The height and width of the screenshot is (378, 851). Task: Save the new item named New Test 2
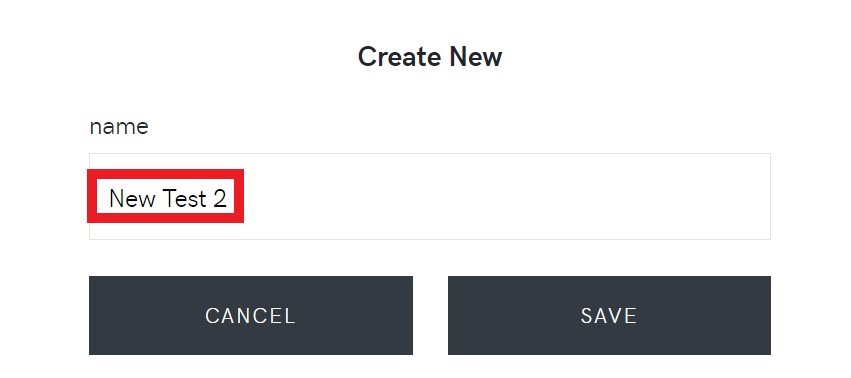(609, 316)
